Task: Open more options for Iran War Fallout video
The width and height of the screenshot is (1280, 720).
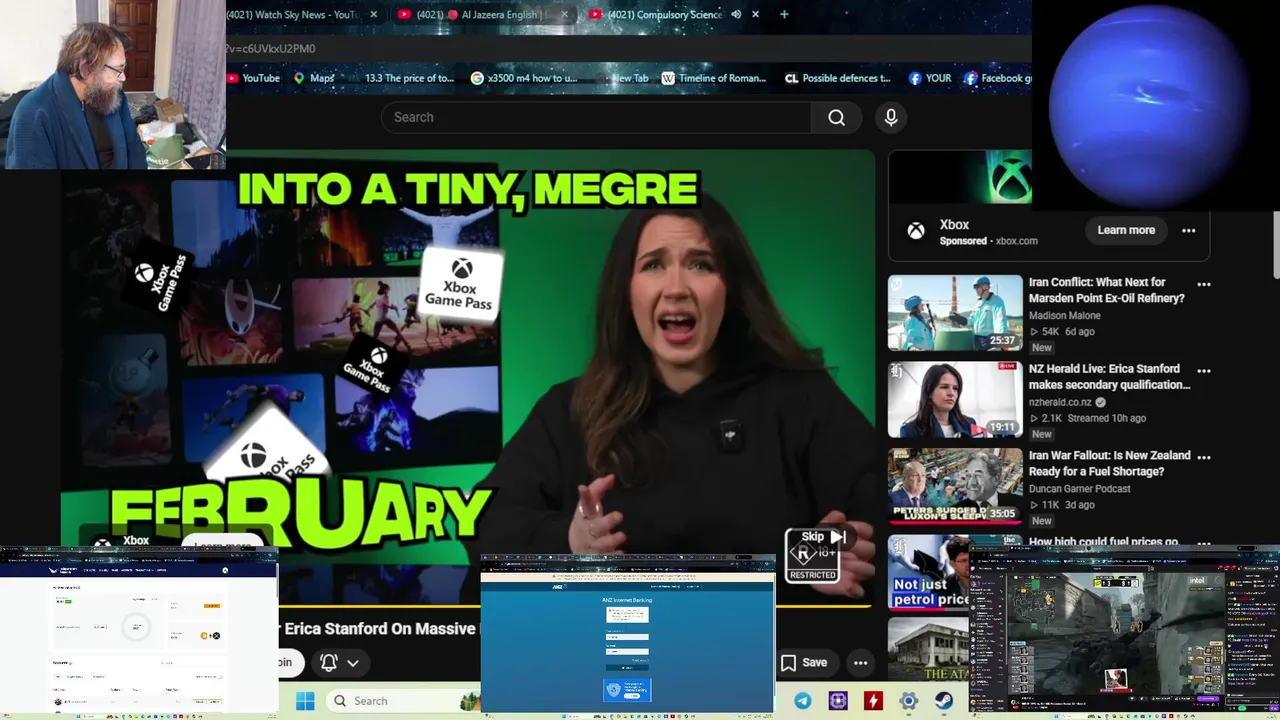Action: 1204,457
